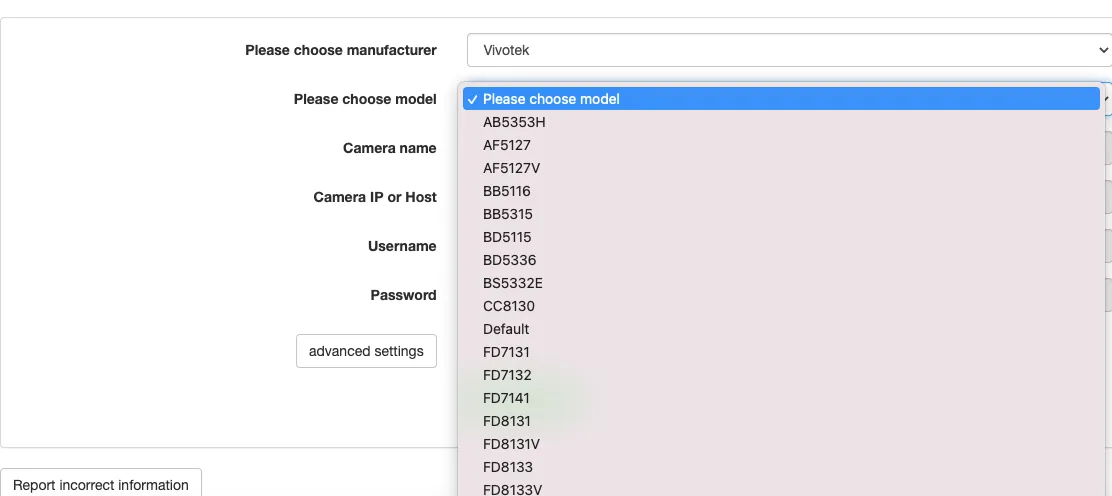The width and height of the screenshot is (1112, 496).
Task: Select the highlighted 'Please choose model' option
Action: 781,99
